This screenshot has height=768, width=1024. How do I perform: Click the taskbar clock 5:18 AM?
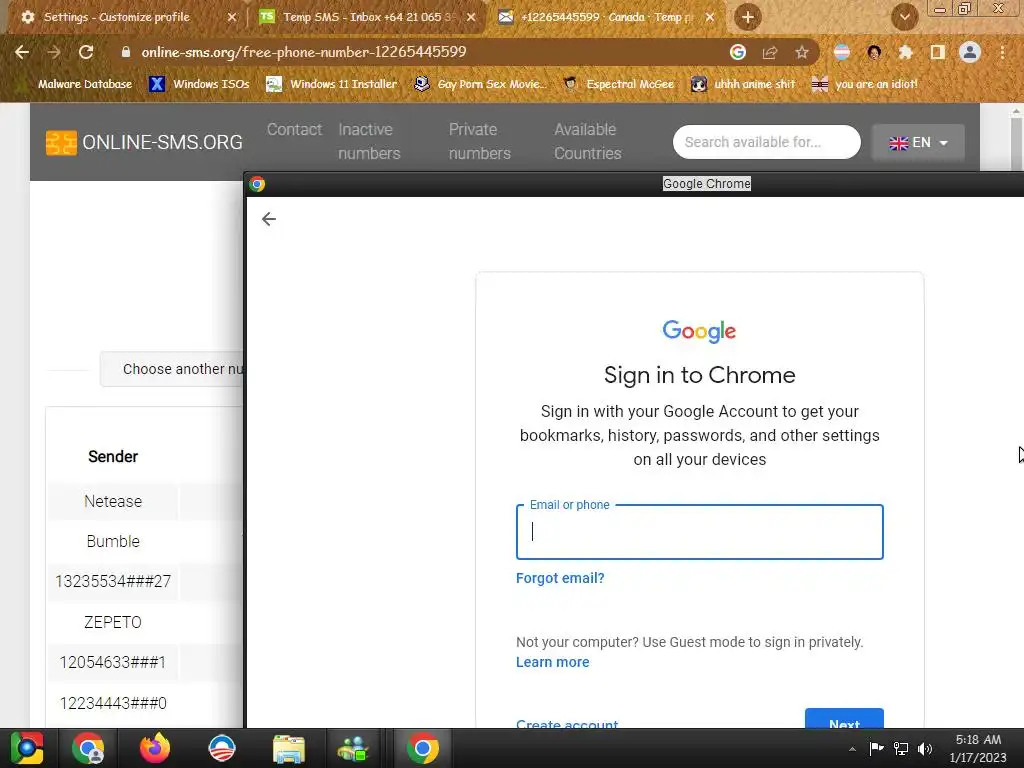tap(978, 748)
